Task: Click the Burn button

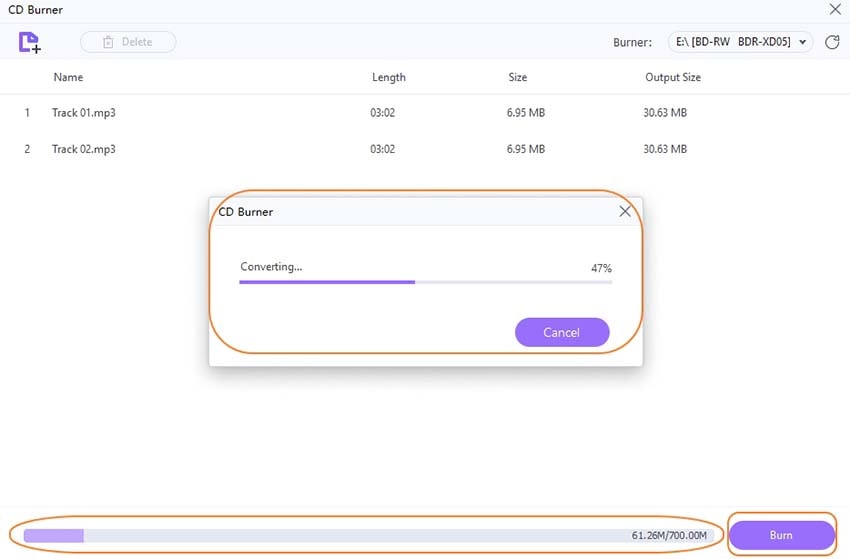Action: (781, 535)
